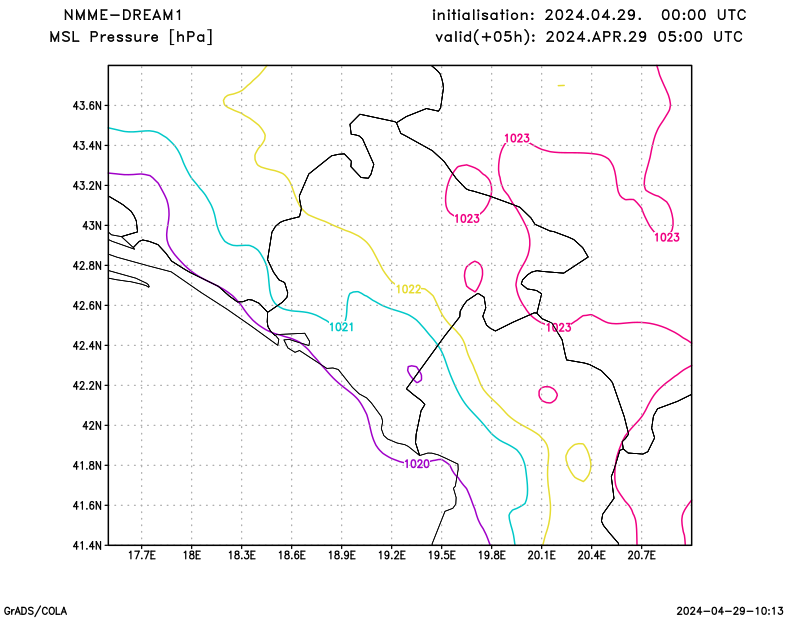Click the 18.9E longitude label
This screenshot has height=618, width=800.
tap(341, 555)
